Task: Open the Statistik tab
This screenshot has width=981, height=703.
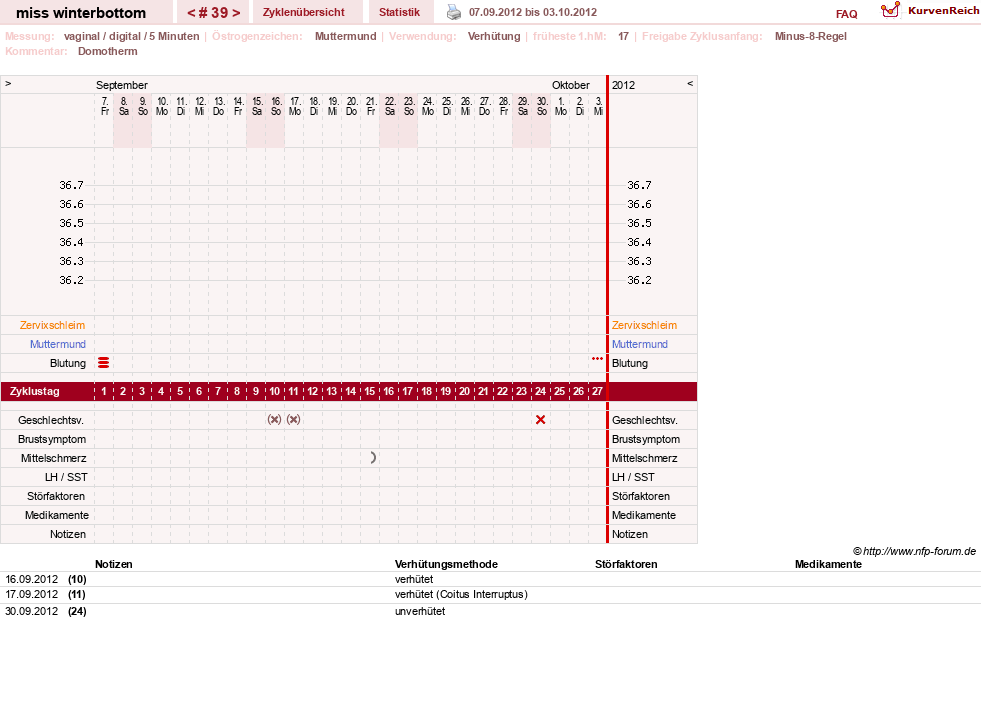Action: point(399,12)
